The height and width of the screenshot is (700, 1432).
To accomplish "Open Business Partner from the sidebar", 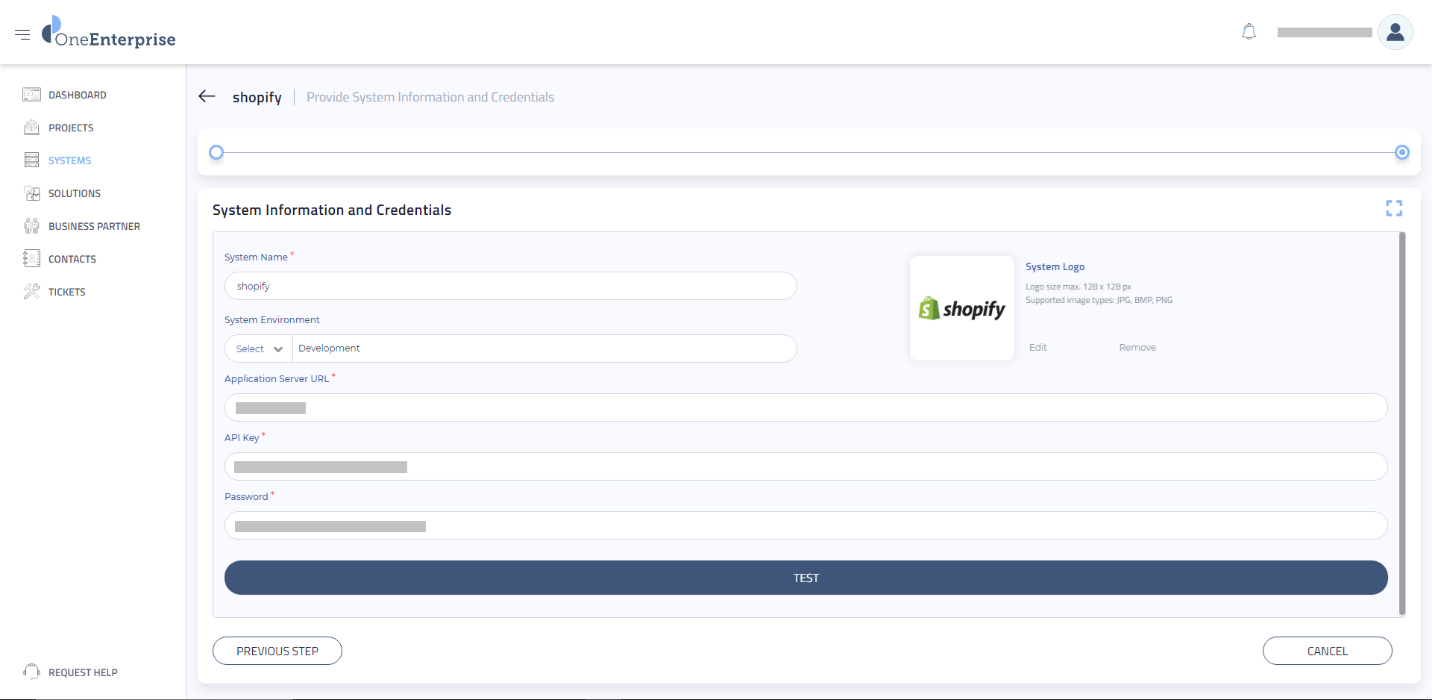I will [31, 225].
